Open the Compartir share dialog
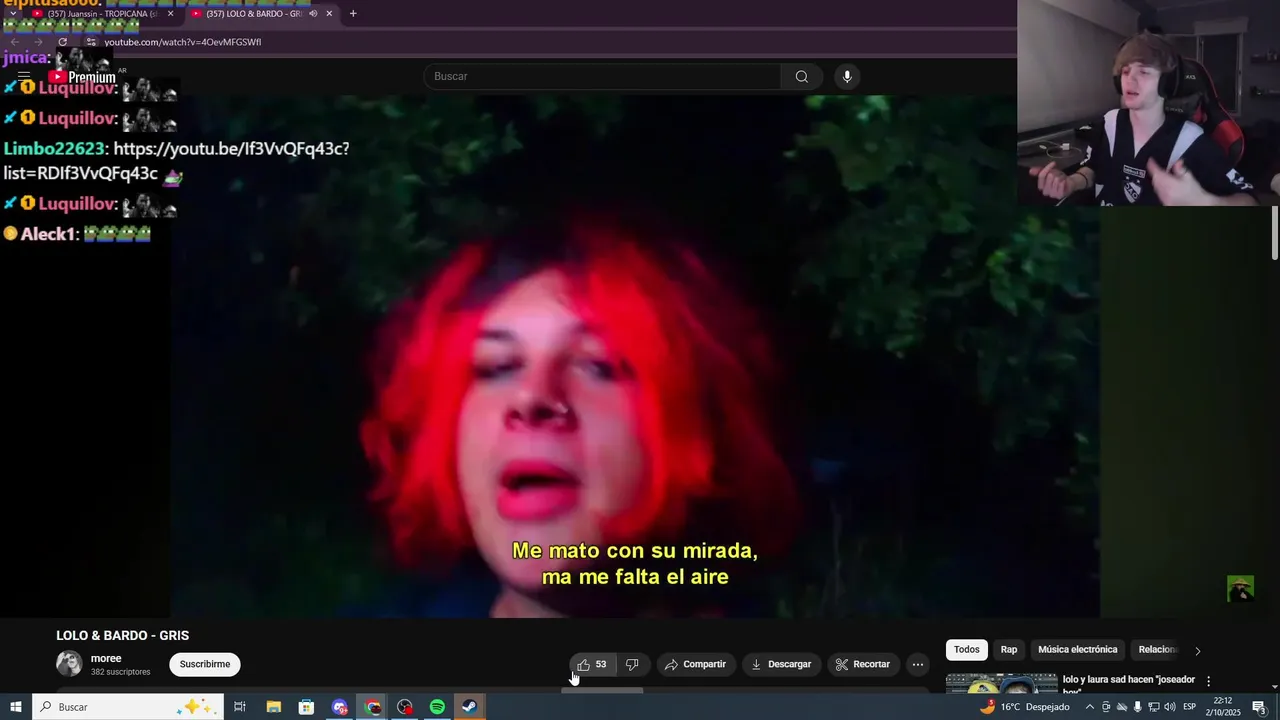The width and height of the screenshot is (1280, 720). [x=695, y=664]
